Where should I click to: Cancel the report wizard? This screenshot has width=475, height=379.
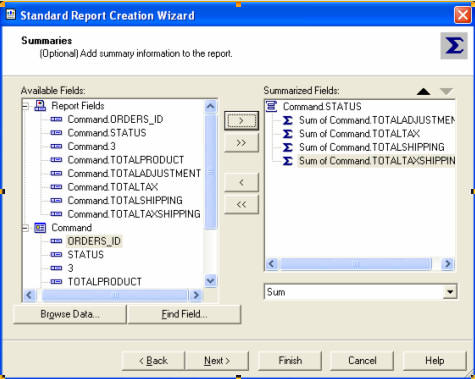point(362,360)
